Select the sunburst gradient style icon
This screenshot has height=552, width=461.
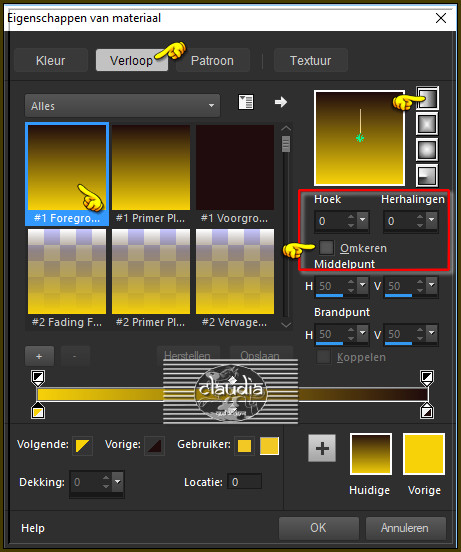[x=427, y=150]
